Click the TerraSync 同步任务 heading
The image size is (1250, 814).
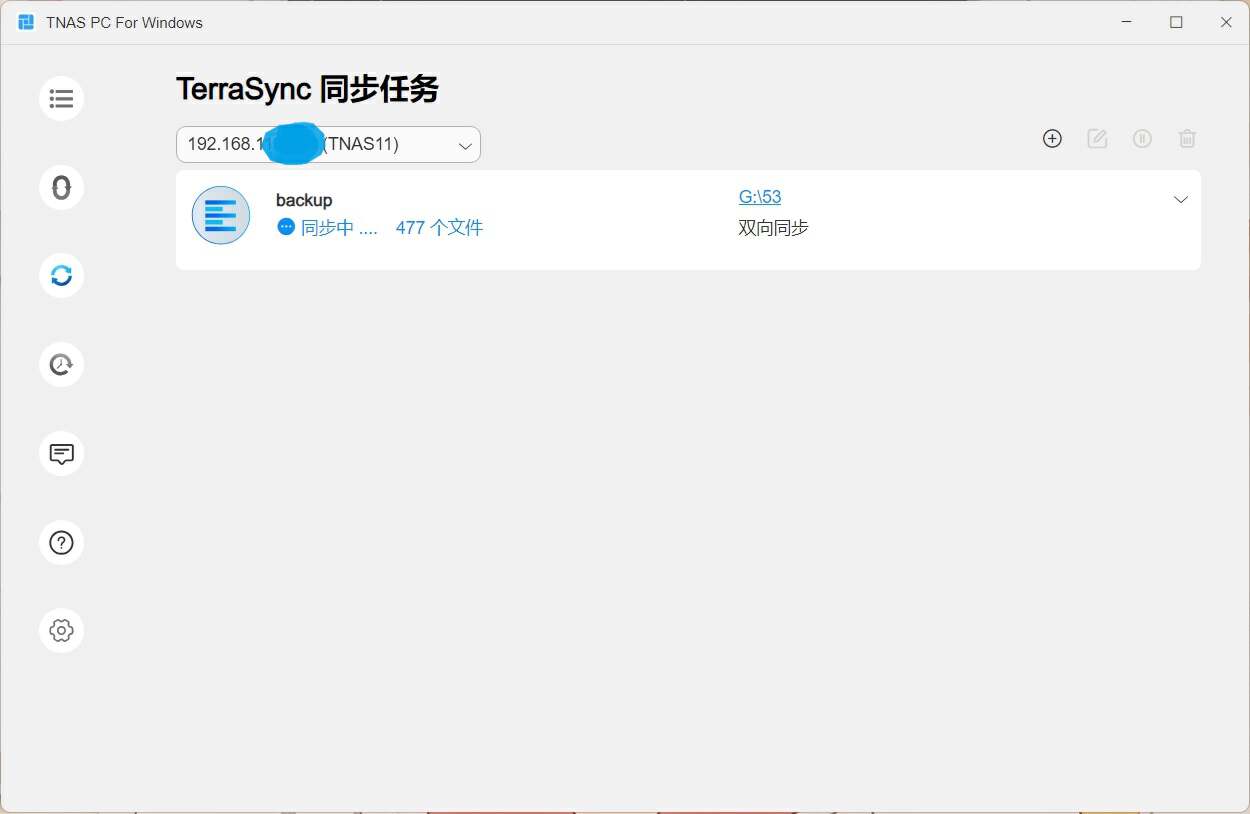[307, 90]
